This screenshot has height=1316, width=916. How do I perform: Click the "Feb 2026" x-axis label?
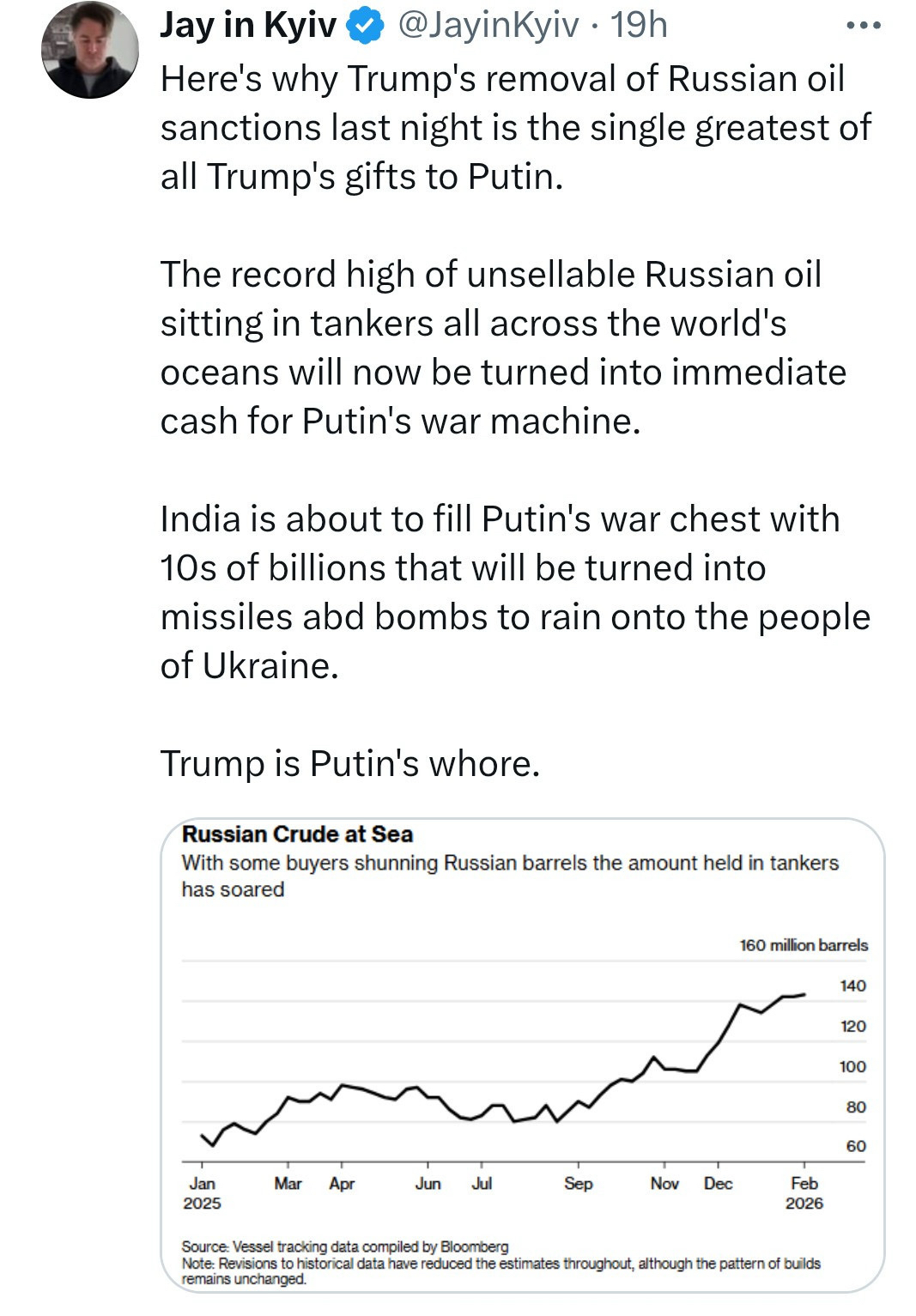click(x=804, y=1193)
